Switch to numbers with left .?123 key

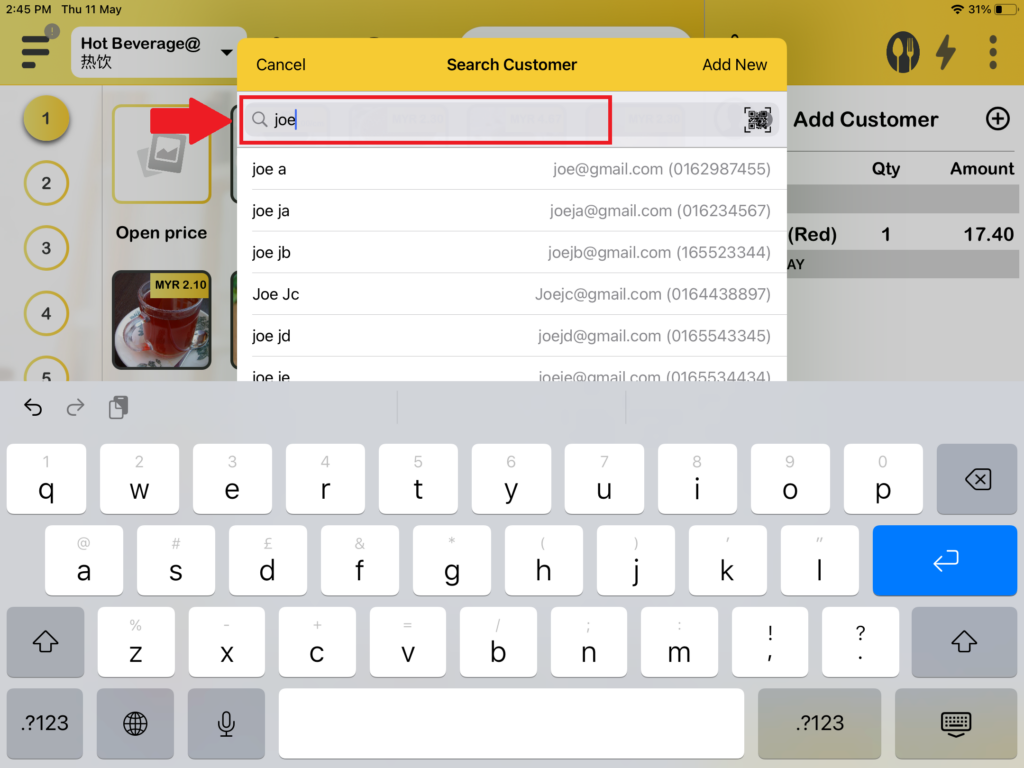point(46,723)
